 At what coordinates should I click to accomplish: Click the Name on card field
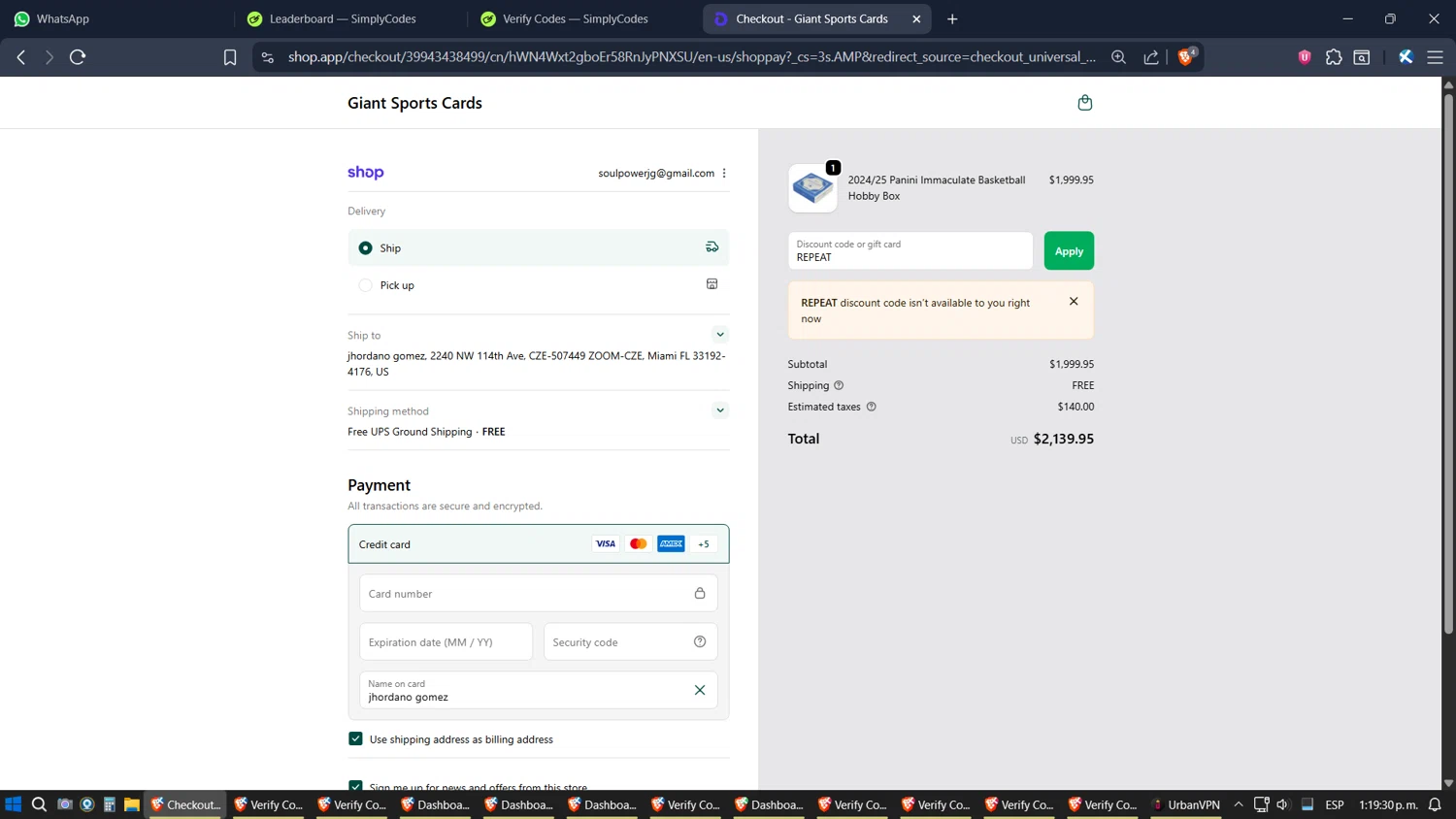coord(538,690)
